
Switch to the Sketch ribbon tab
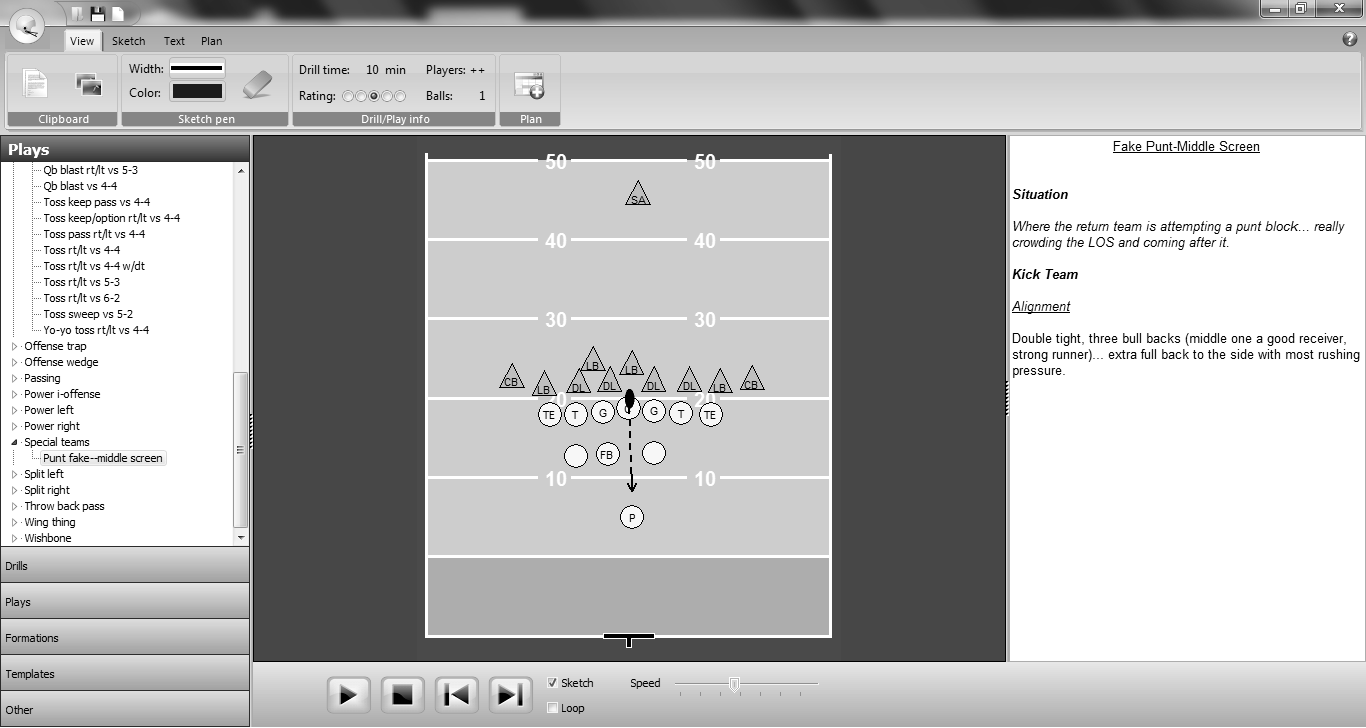[128, 41]
